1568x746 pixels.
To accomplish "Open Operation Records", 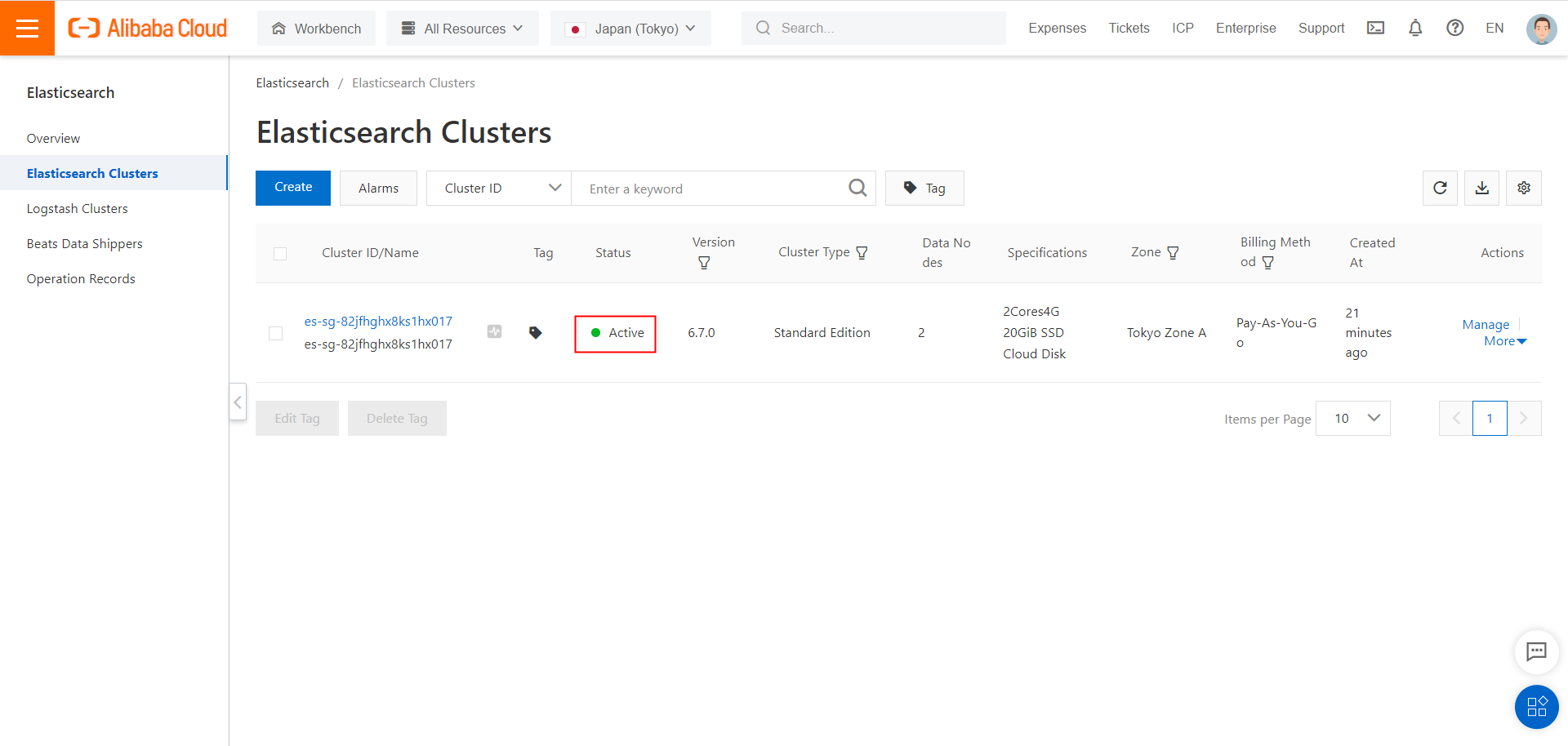I will (81, 278).
